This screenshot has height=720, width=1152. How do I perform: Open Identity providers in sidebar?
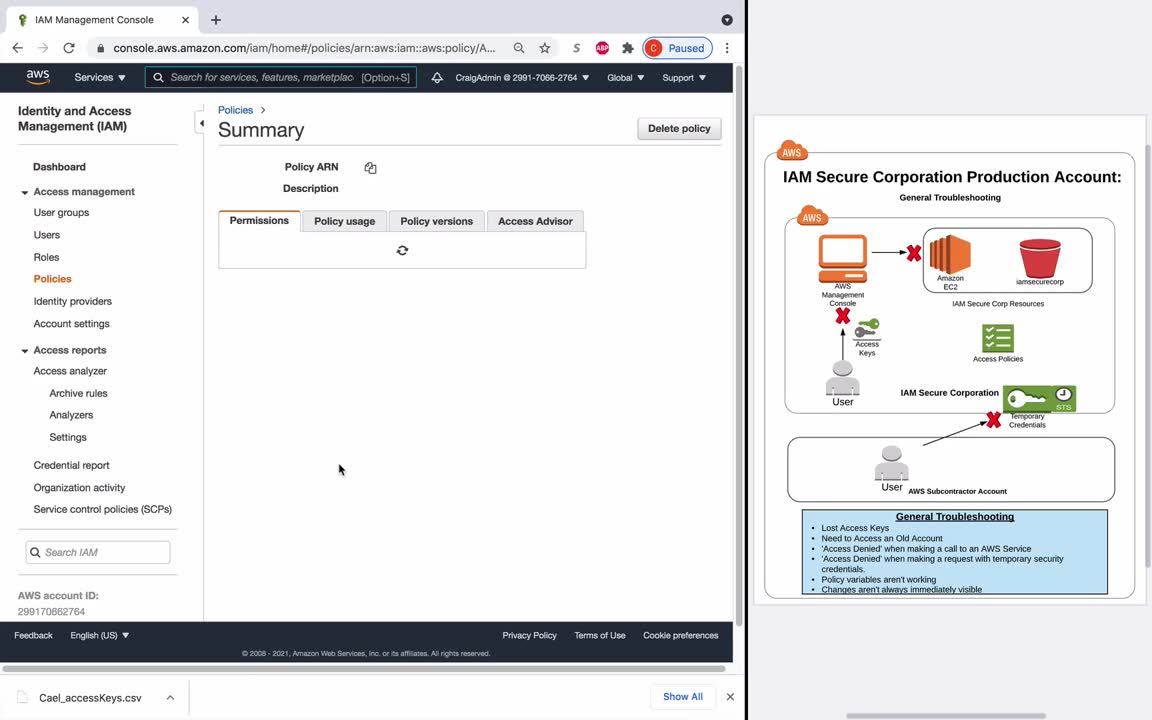click(x=73, y=301)
